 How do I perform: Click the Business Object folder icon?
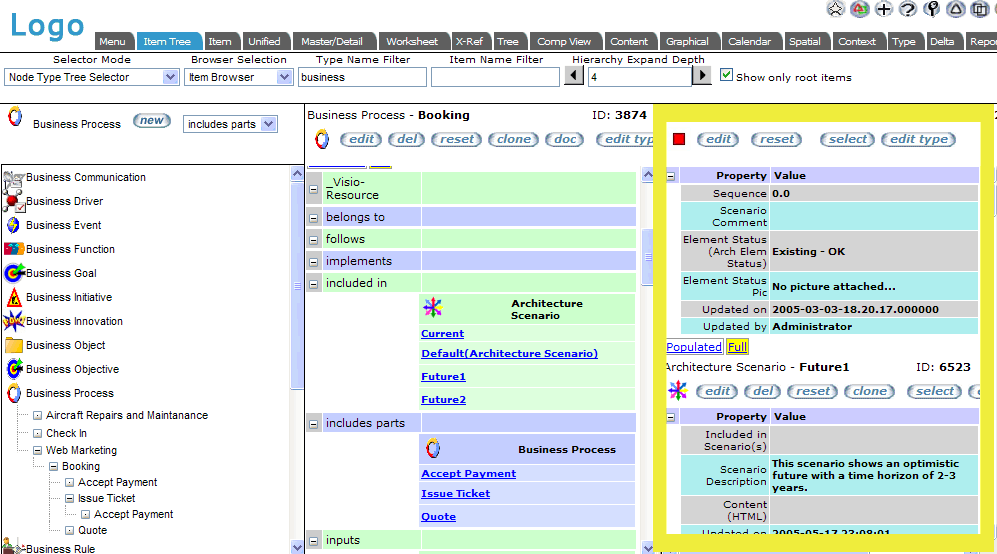[x=14, y=345]
